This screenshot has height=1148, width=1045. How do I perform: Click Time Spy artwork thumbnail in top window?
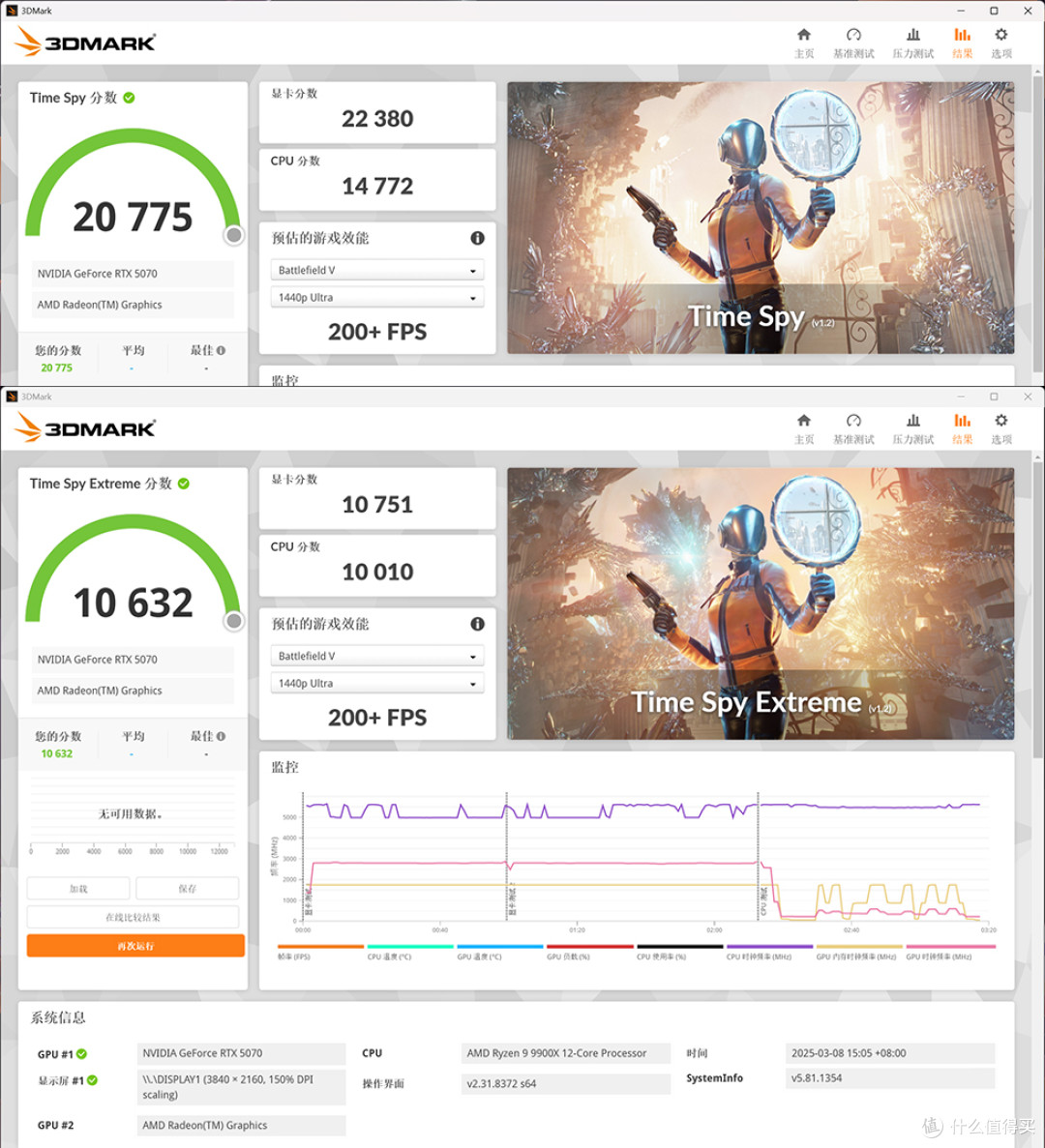(761, 218)
